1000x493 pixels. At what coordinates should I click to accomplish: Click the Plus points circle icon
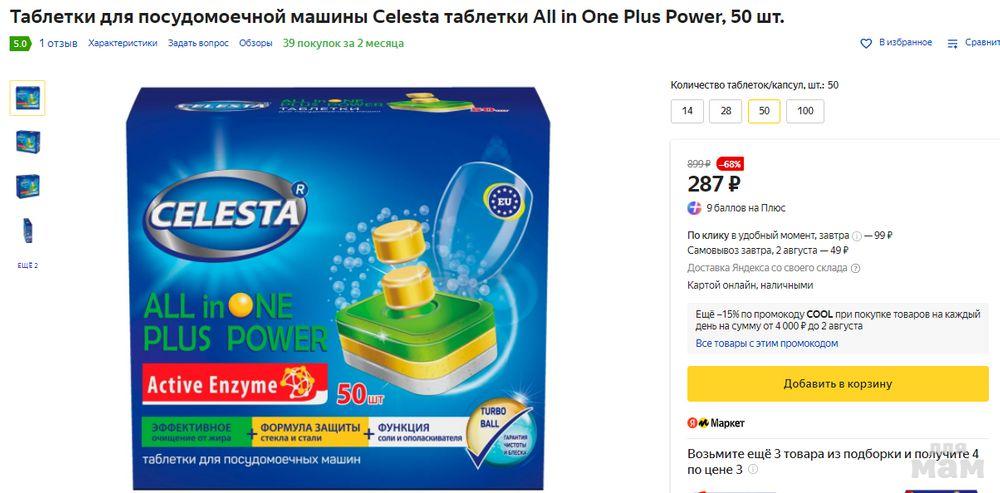(694, 208)
